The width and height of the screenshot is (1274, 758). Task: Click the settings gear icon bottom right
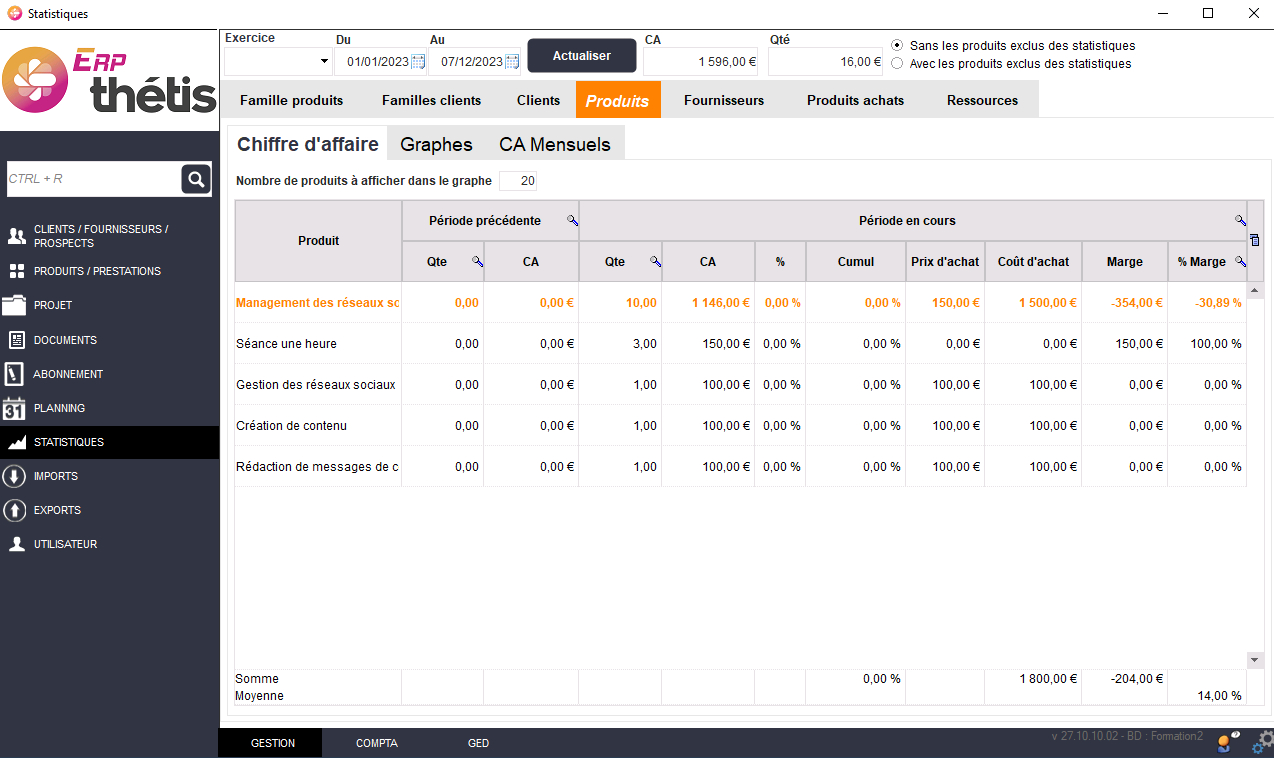[1262, 740]
